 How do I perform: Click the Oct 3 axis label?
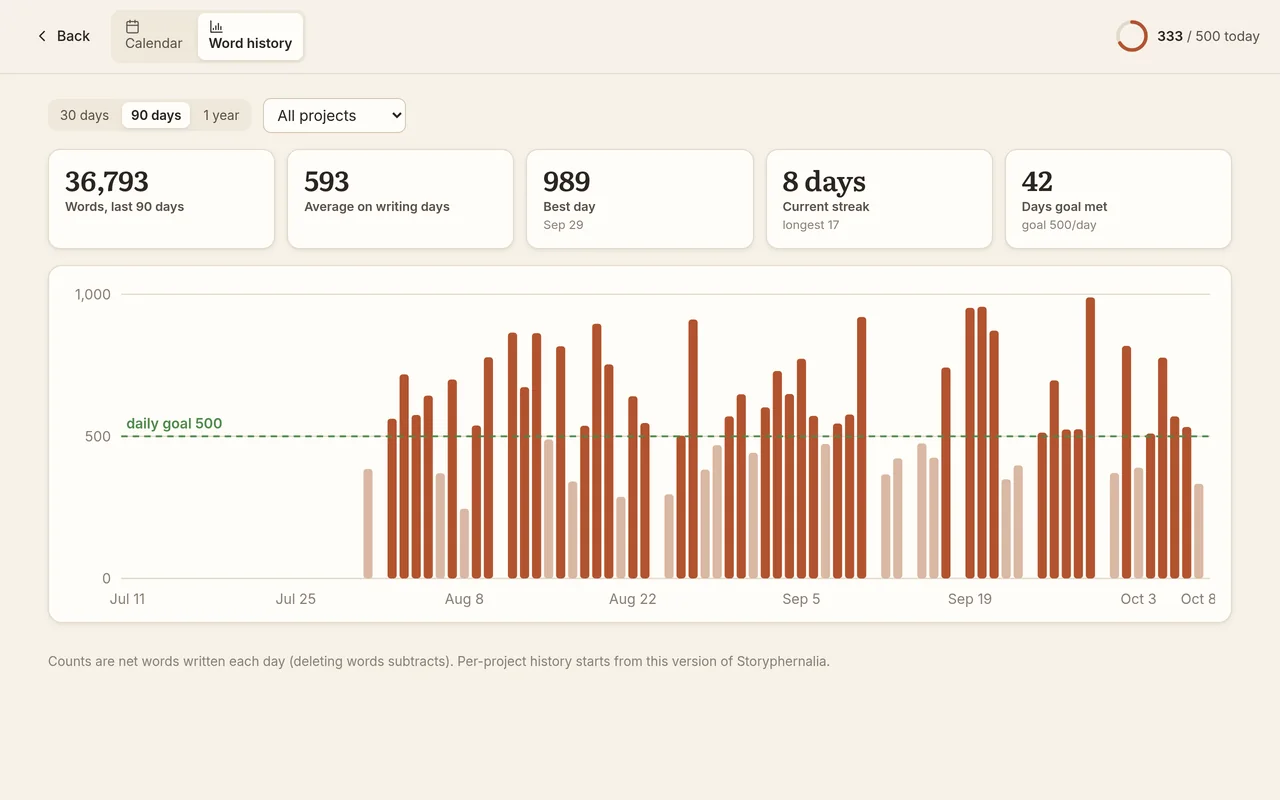point(1138,599)
